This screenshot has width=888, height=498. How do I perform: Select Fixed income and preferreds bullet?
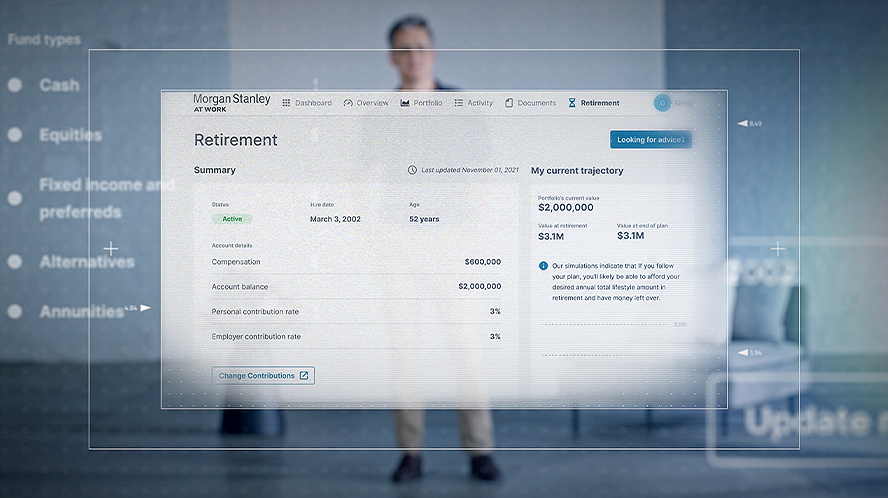click(15, 198)
